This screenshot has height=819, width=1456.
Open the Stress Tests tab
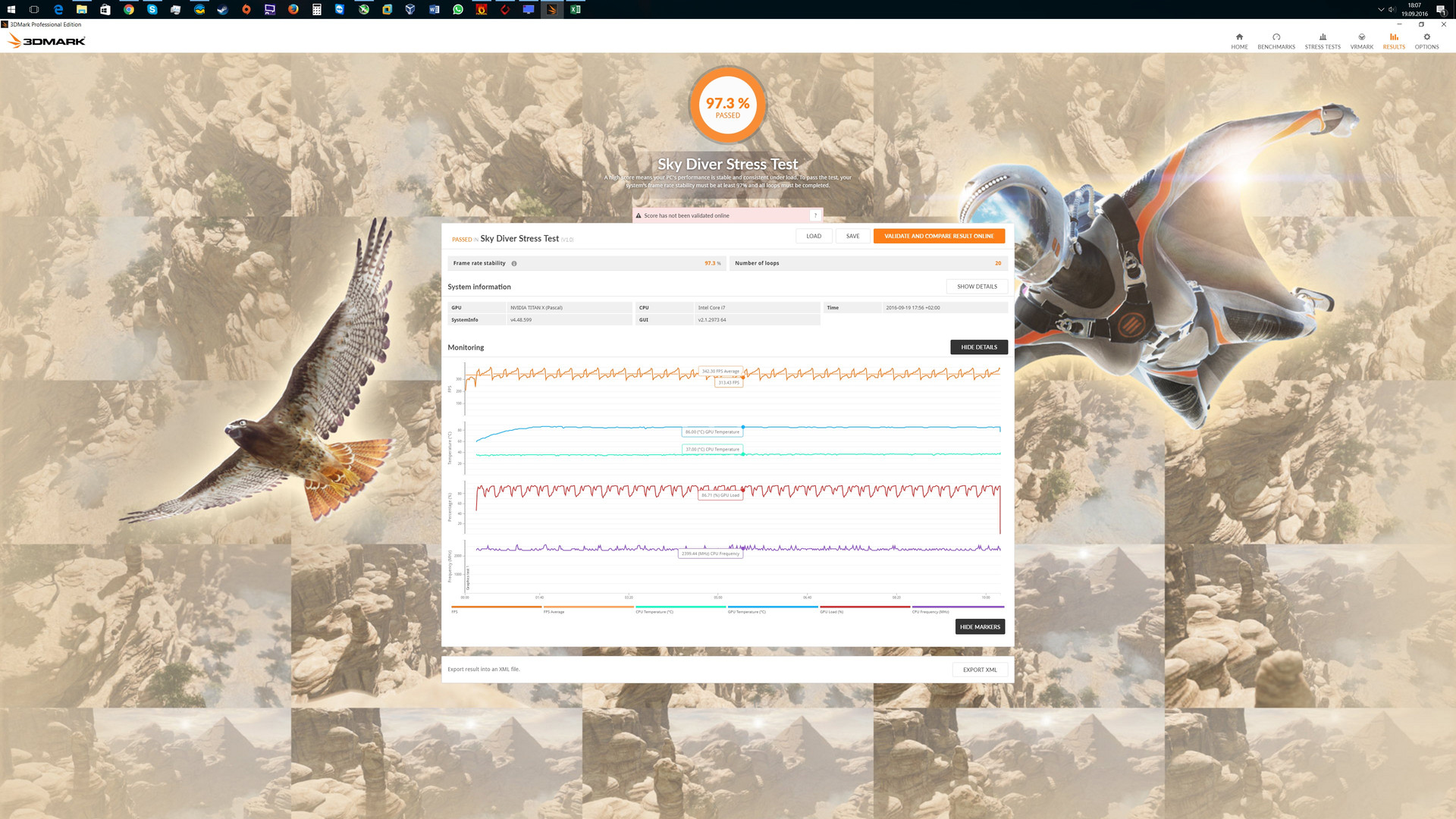pyautogui.click(x=1323, y=41)
